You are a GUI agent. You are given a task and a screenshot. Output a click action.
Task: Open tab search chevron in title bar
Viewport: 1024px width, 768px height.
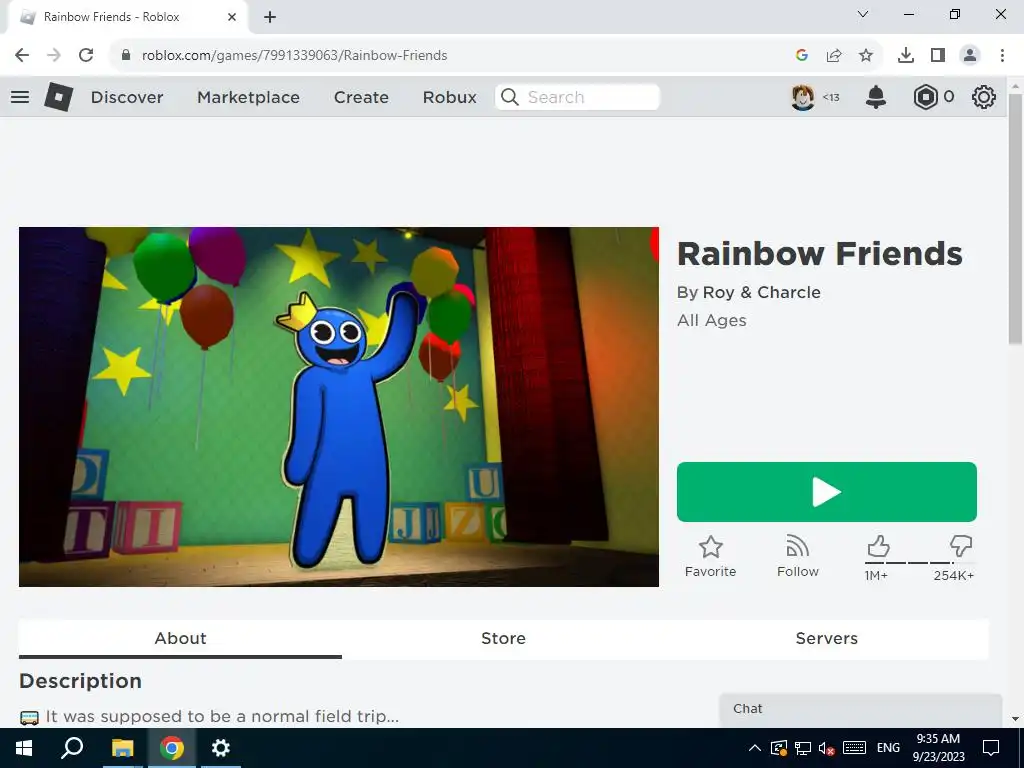pyautogui.click(x=863, y=14)
